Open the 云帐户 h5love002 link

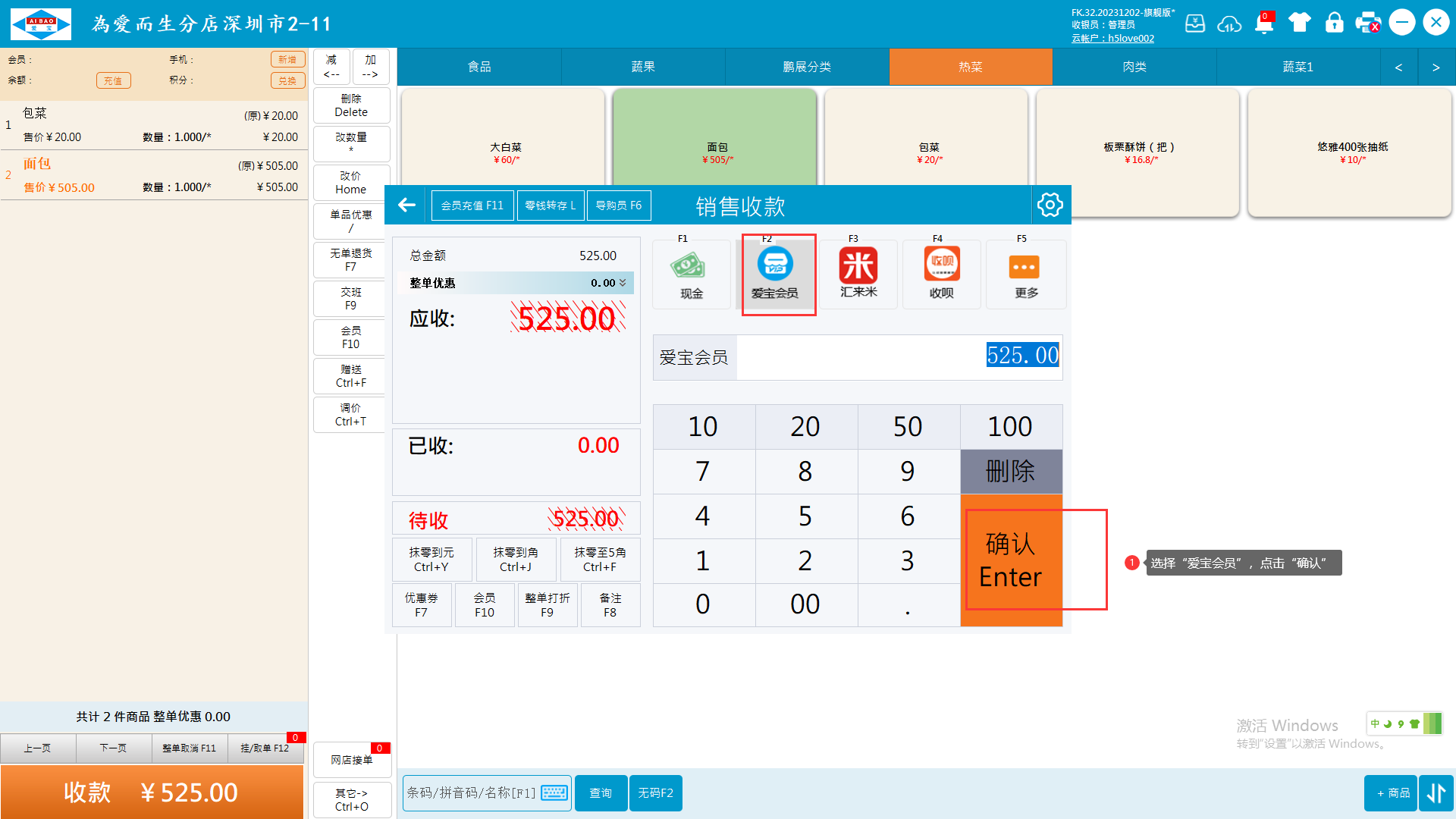tap(1112, 39)
